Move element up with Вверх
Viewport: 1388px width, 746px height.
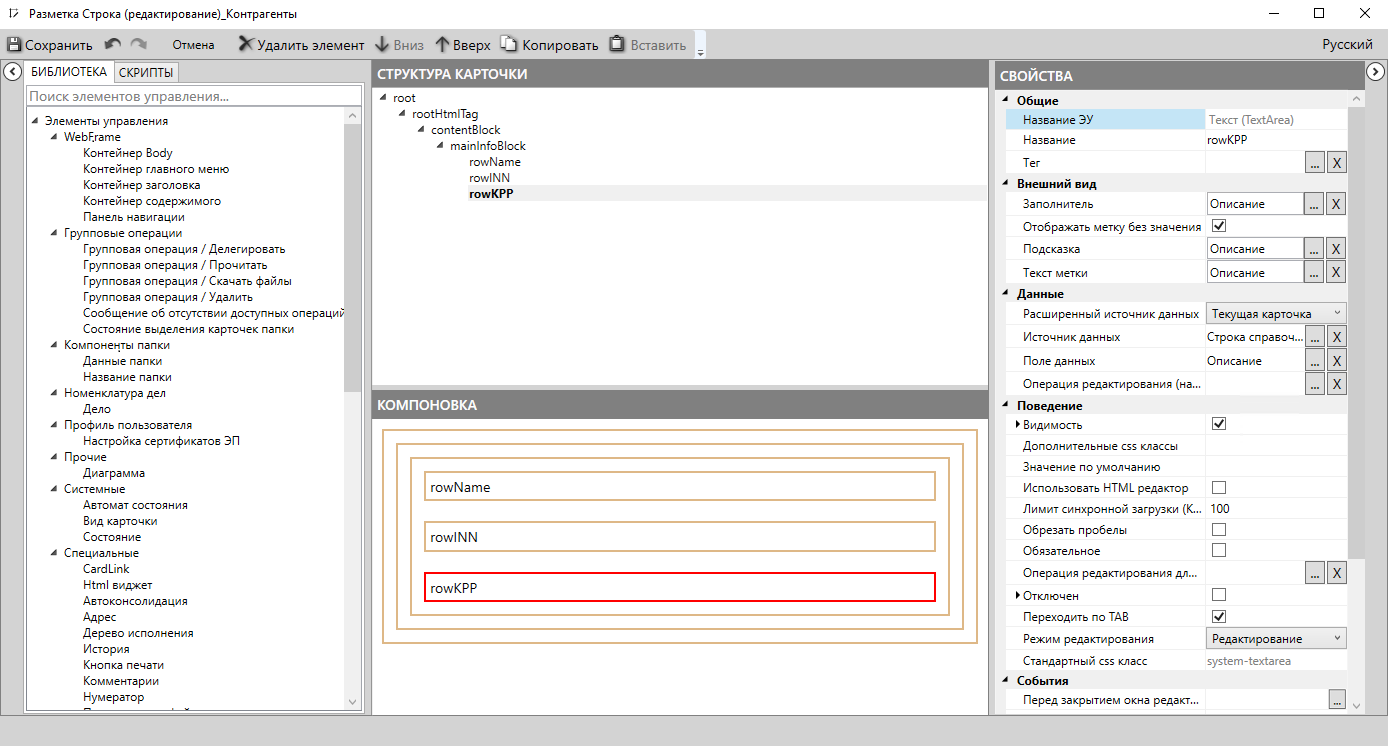(x=463, y=45)
